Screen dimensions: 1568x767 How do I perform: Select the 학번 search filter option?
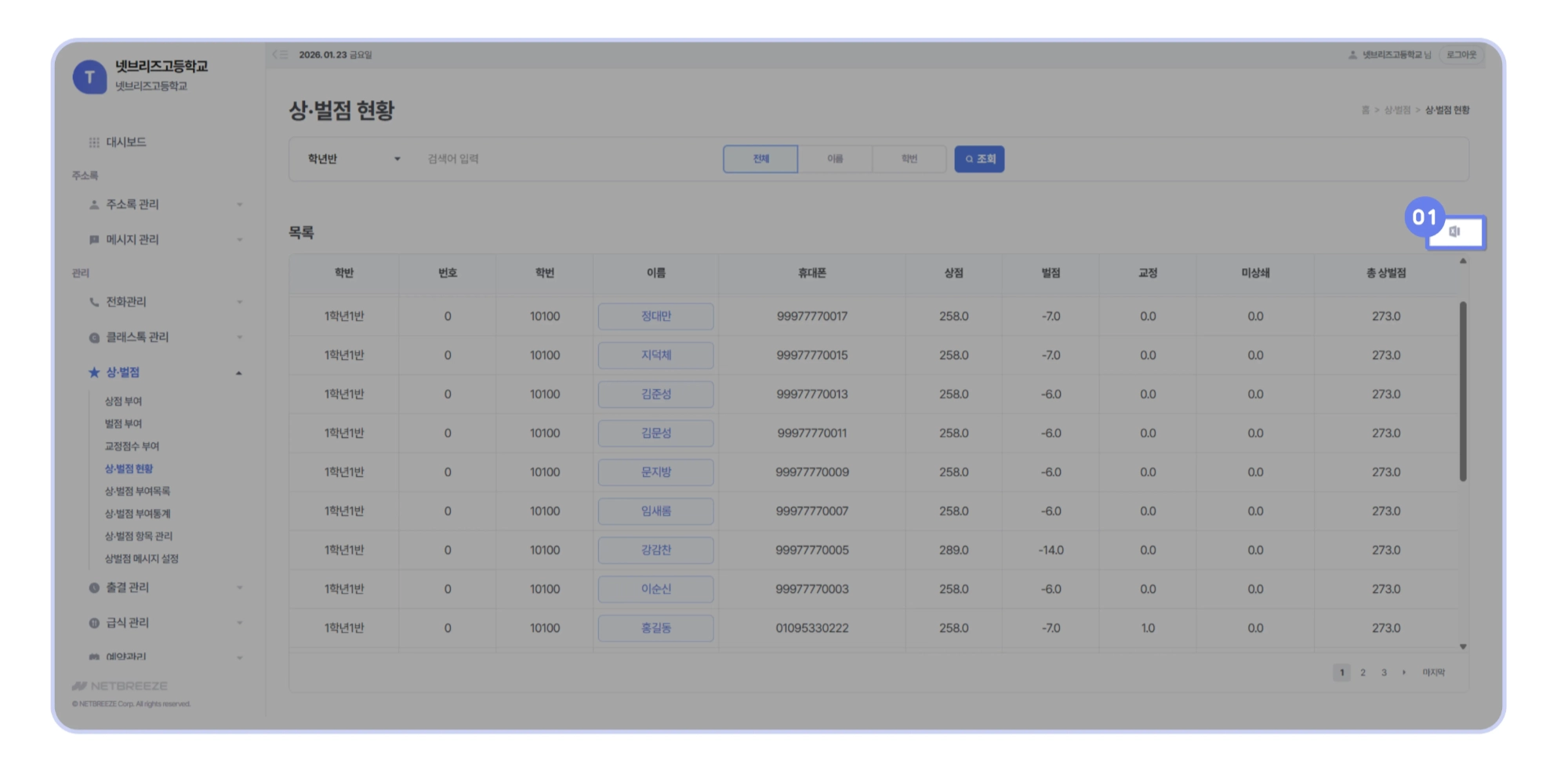click(909, 159)
